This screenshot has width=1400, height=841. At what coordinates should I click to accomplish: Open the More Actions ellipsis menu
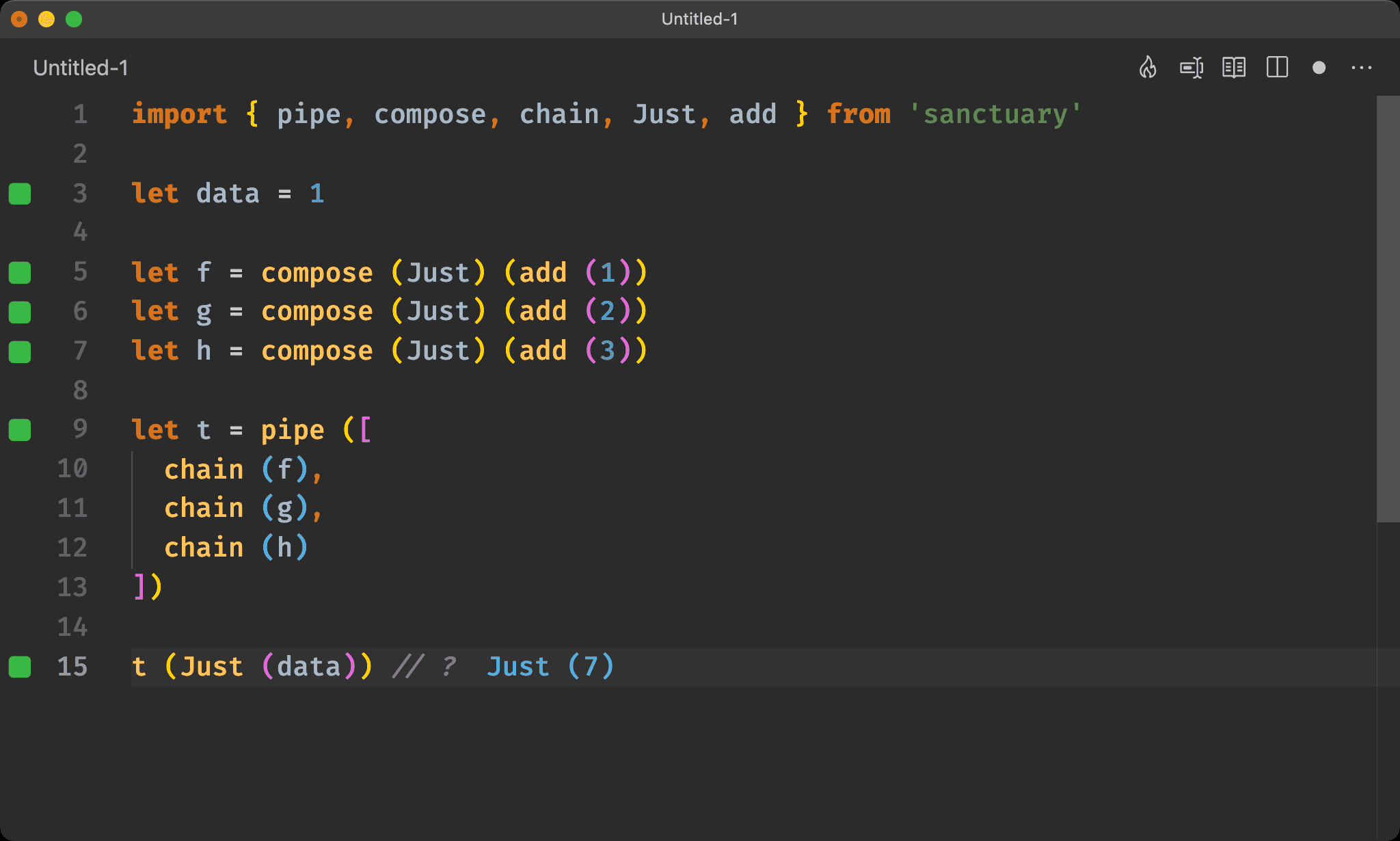tap(1362, 68)
